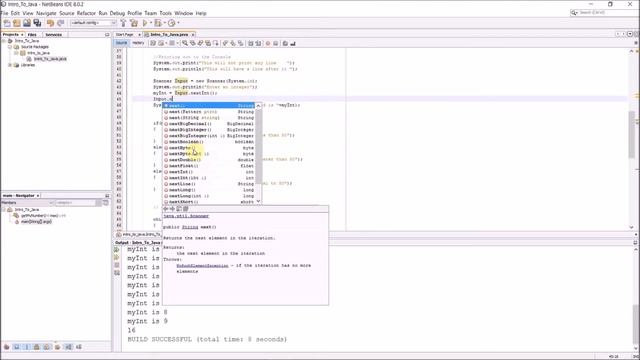This screenshot has width=640, height=360.
Task: Collapse the Intro_To_Java project node
Action: (x=4, y=41)
